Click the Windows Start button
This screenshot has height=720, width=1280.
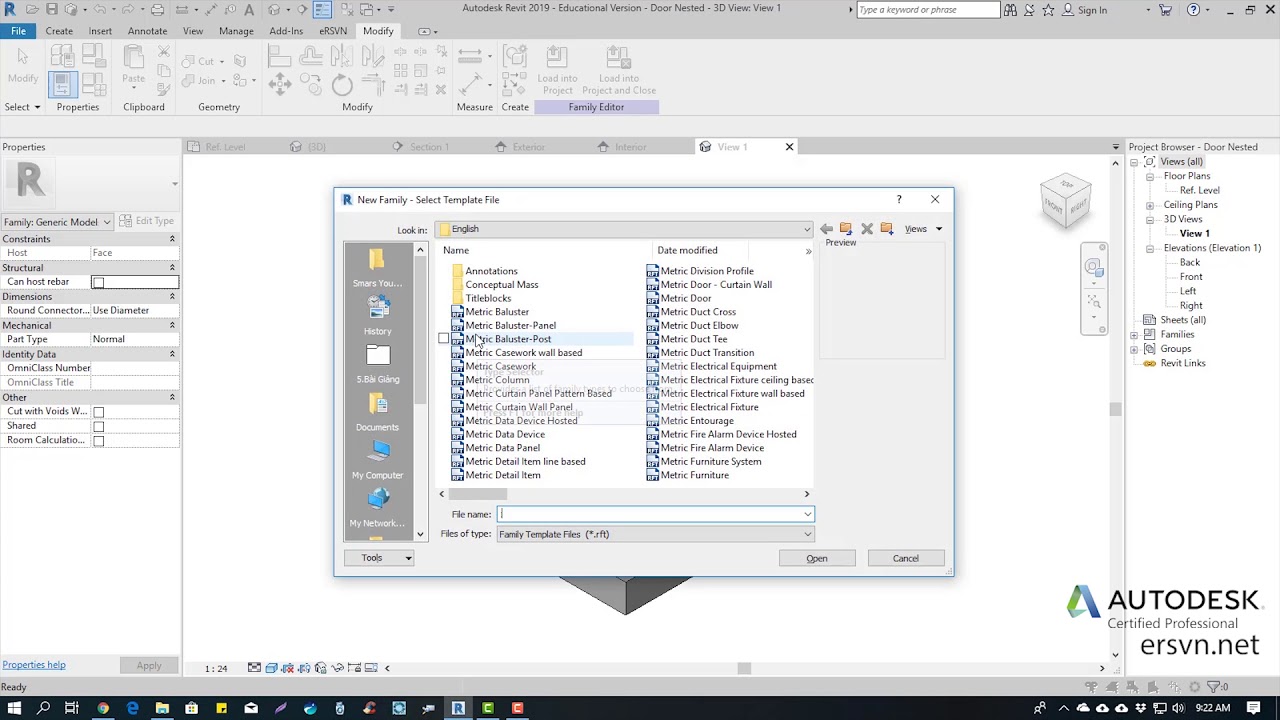[14, 708]
